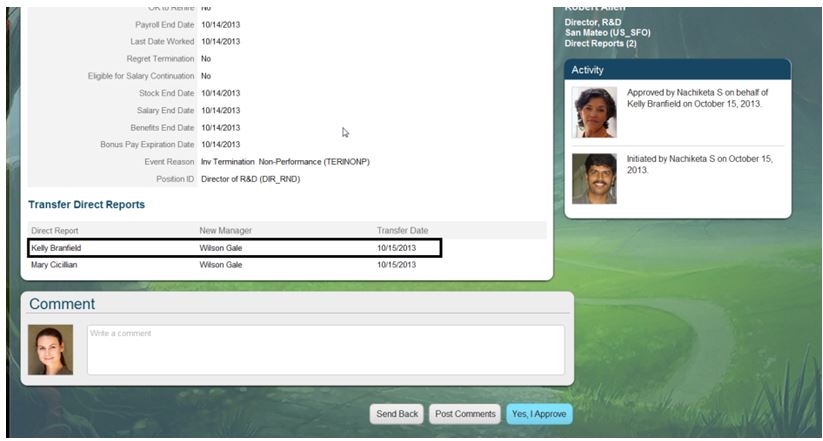Screen dimensions: 823x441
Task: Select the Transfer Direct Reports heading
Action: pos(87,205)
